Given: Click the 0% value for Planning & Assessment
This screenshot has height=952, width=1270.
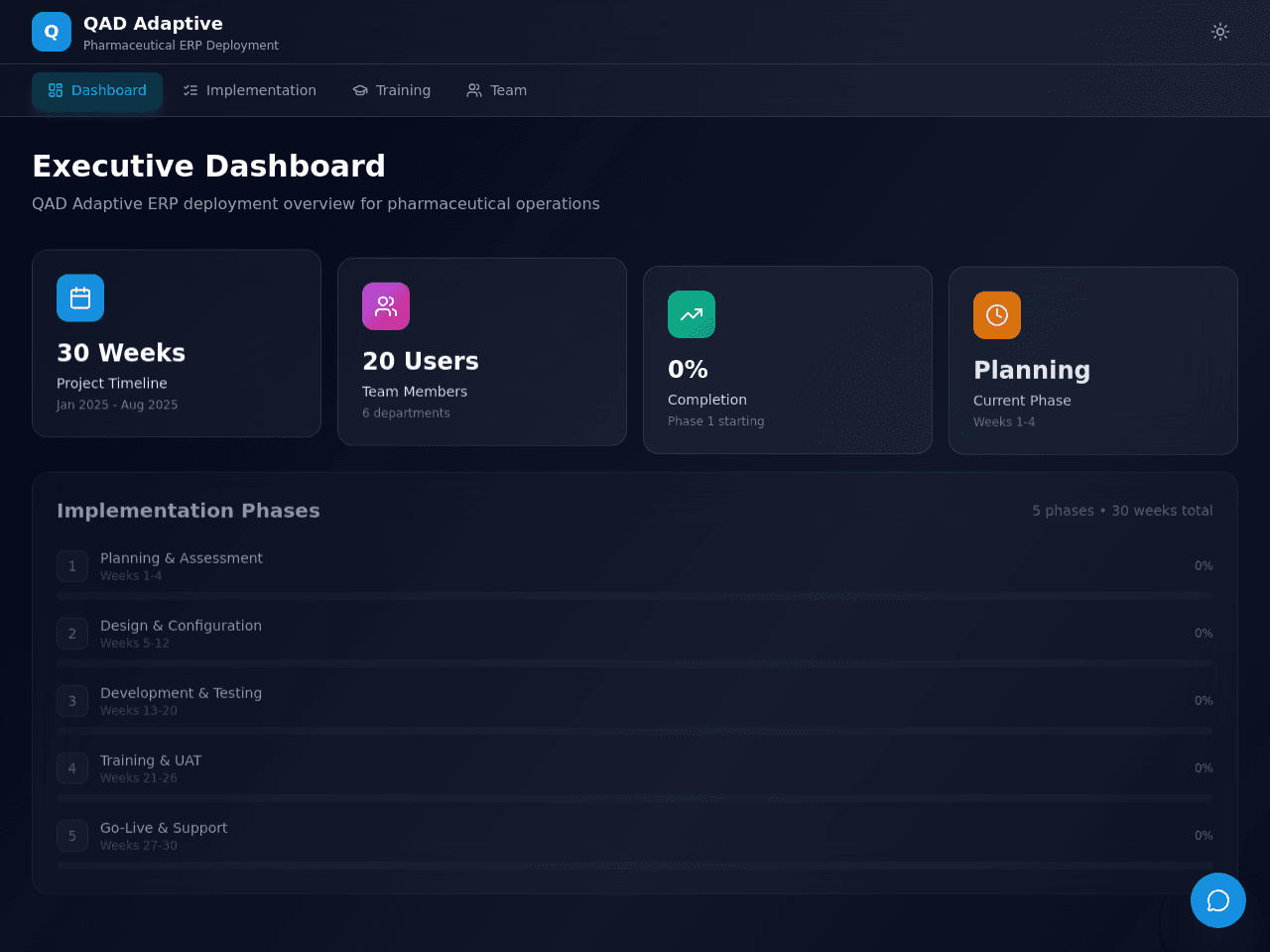Looking at the screenshot, I should click(1204, 566).
